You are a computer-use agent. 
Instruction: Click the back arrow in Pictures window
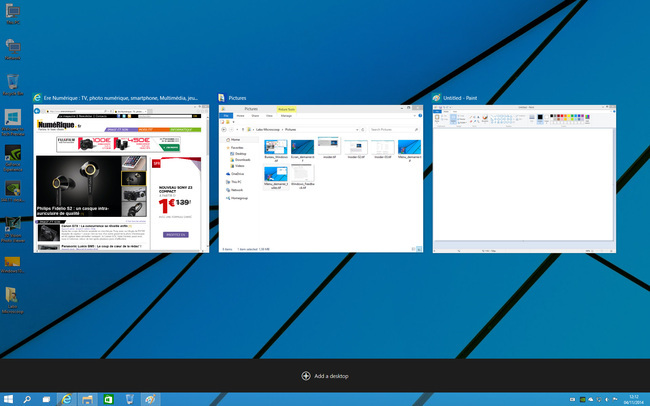[224, 130]
